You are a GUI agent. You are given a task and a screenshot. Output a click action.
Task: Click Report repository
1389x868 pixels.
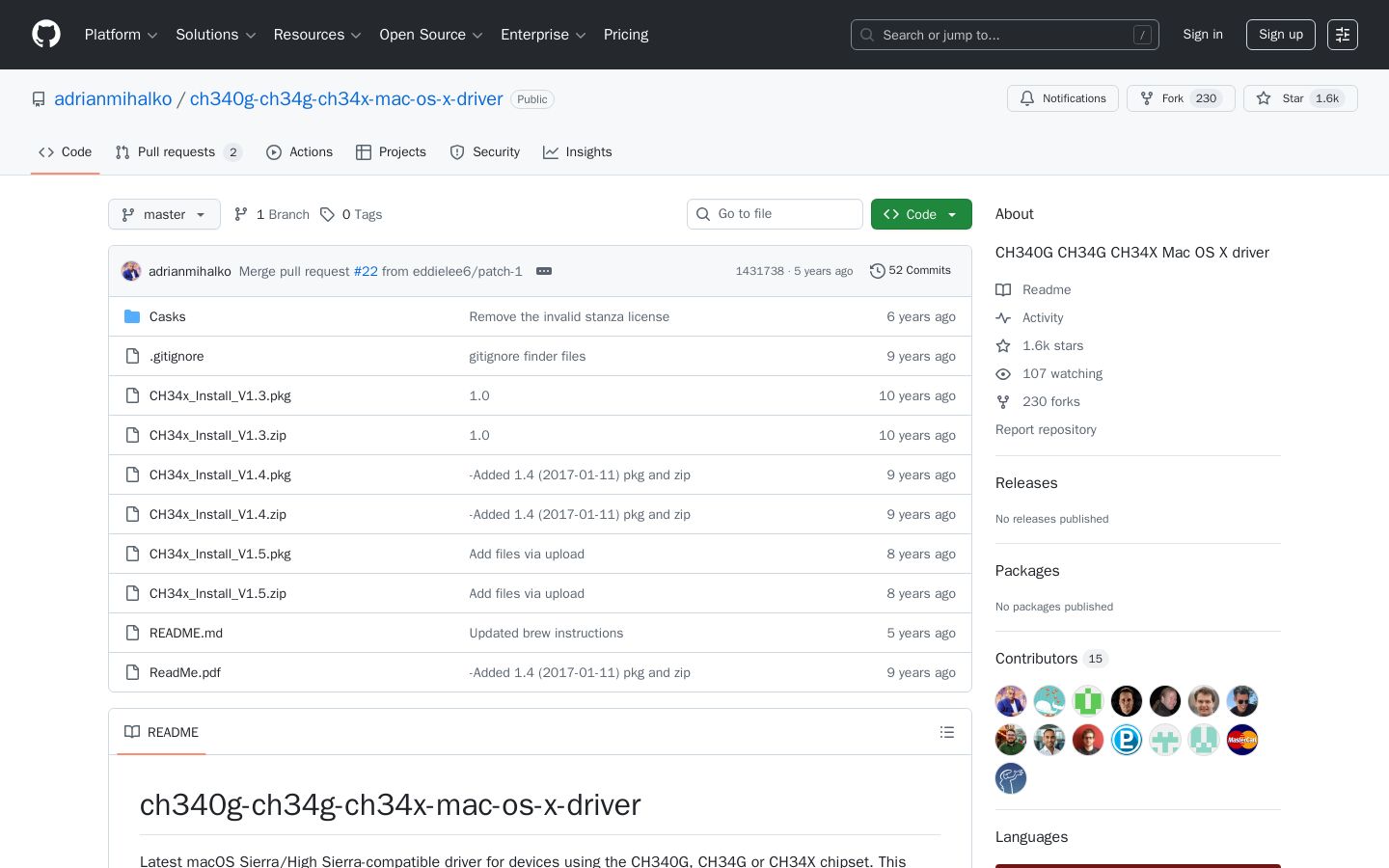[x=1046, y=429]
